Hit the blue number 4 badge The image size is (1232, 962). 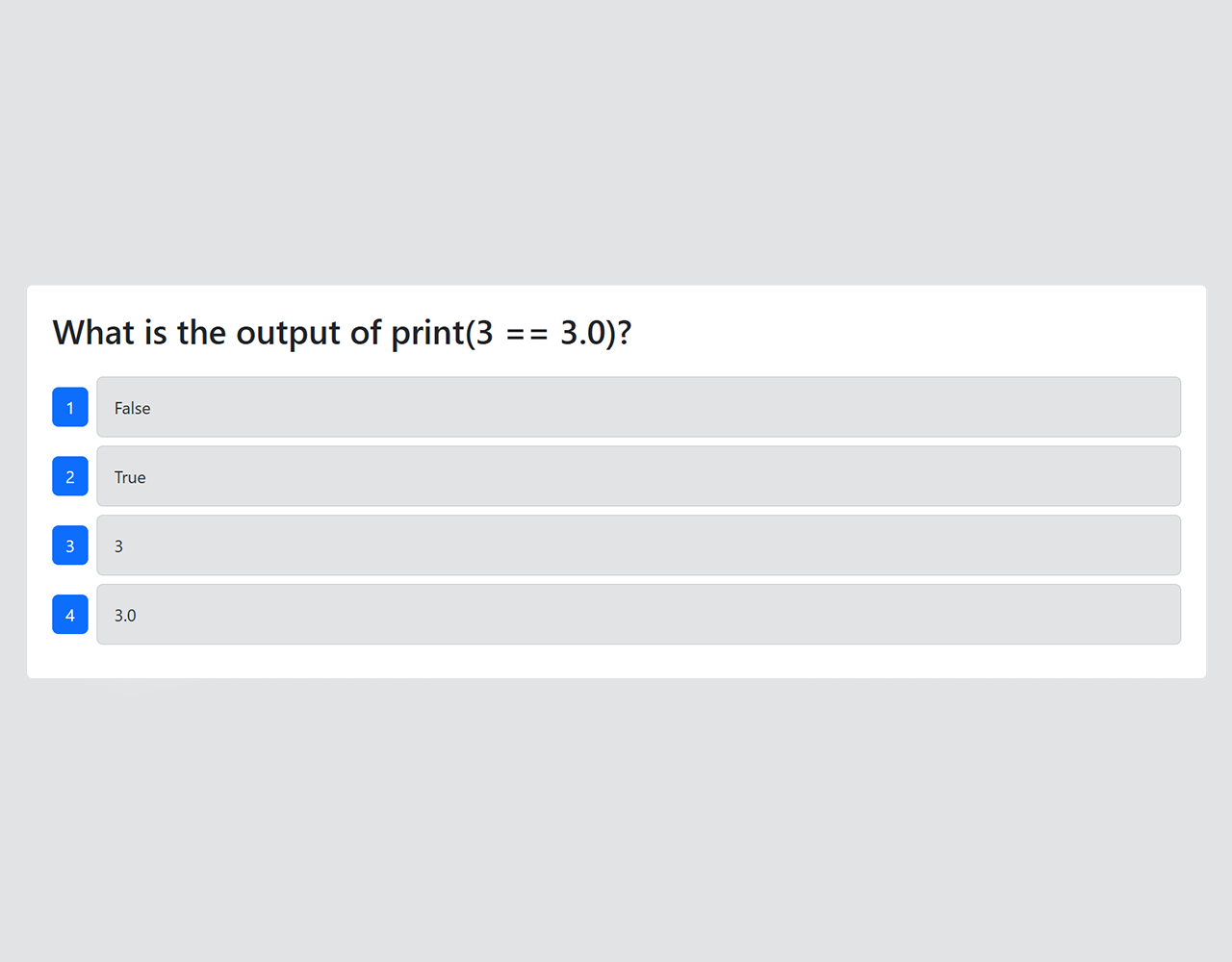point(70,615)
